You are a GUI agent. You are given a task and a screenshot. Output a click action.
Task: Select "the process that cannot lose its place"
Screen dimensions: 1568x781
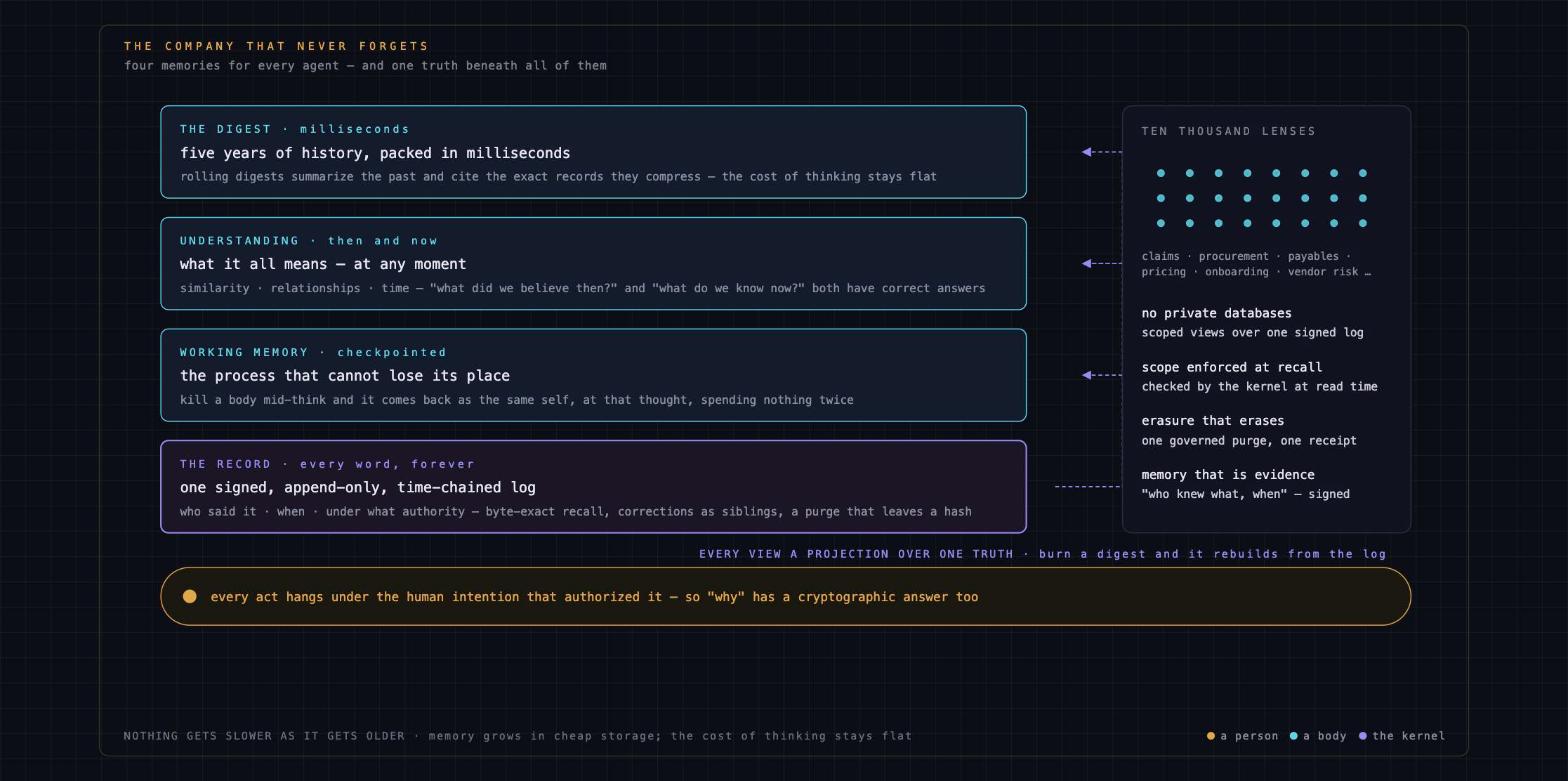click(345, 376)
